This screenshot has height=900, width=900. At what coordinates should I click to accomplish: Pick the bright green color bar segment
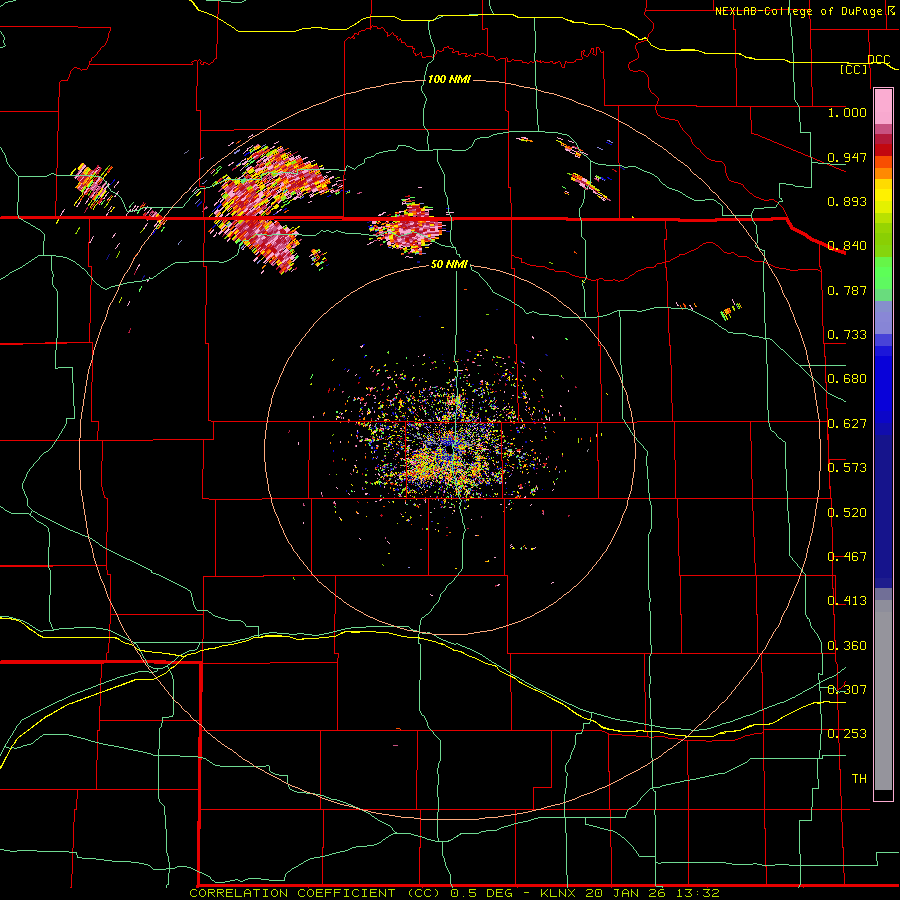[883, 273]
